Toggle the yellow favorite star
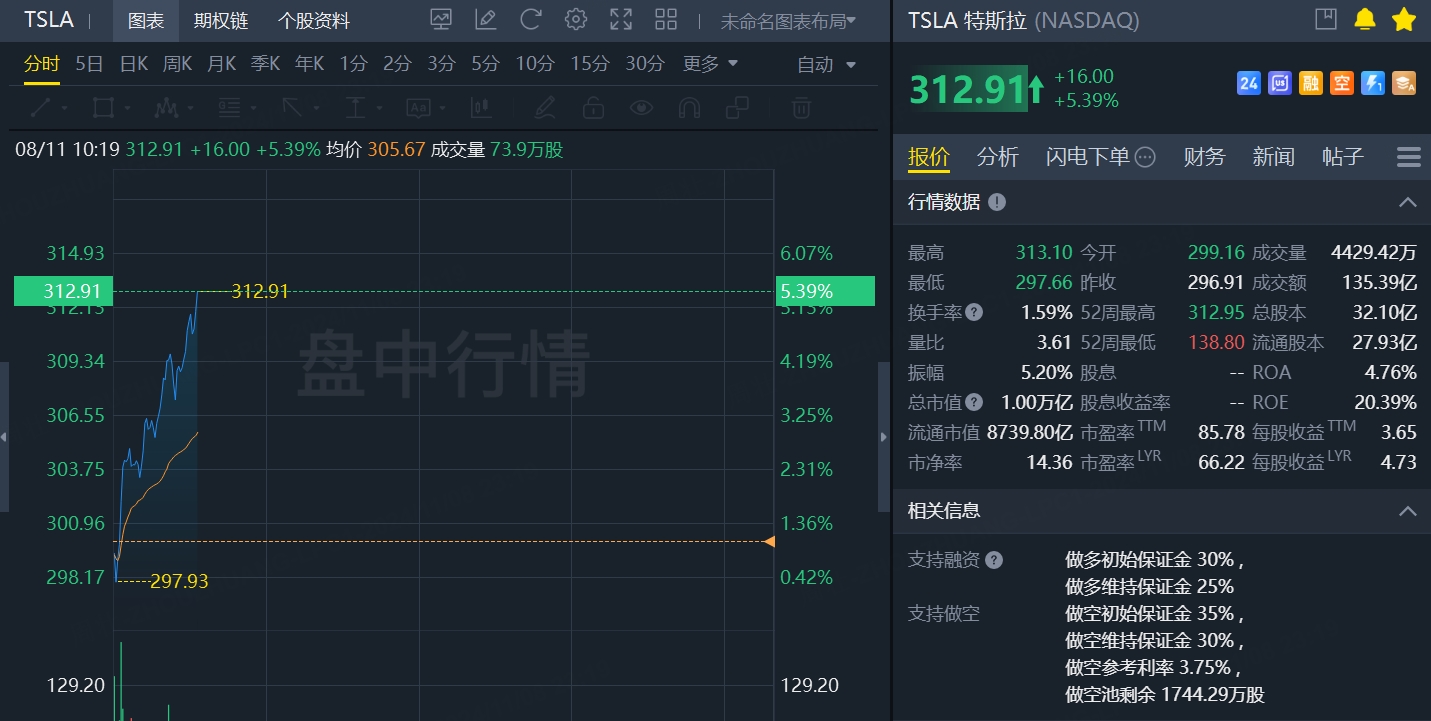The height and width of the screenshot is (721, 1431). pos(1404,19)
